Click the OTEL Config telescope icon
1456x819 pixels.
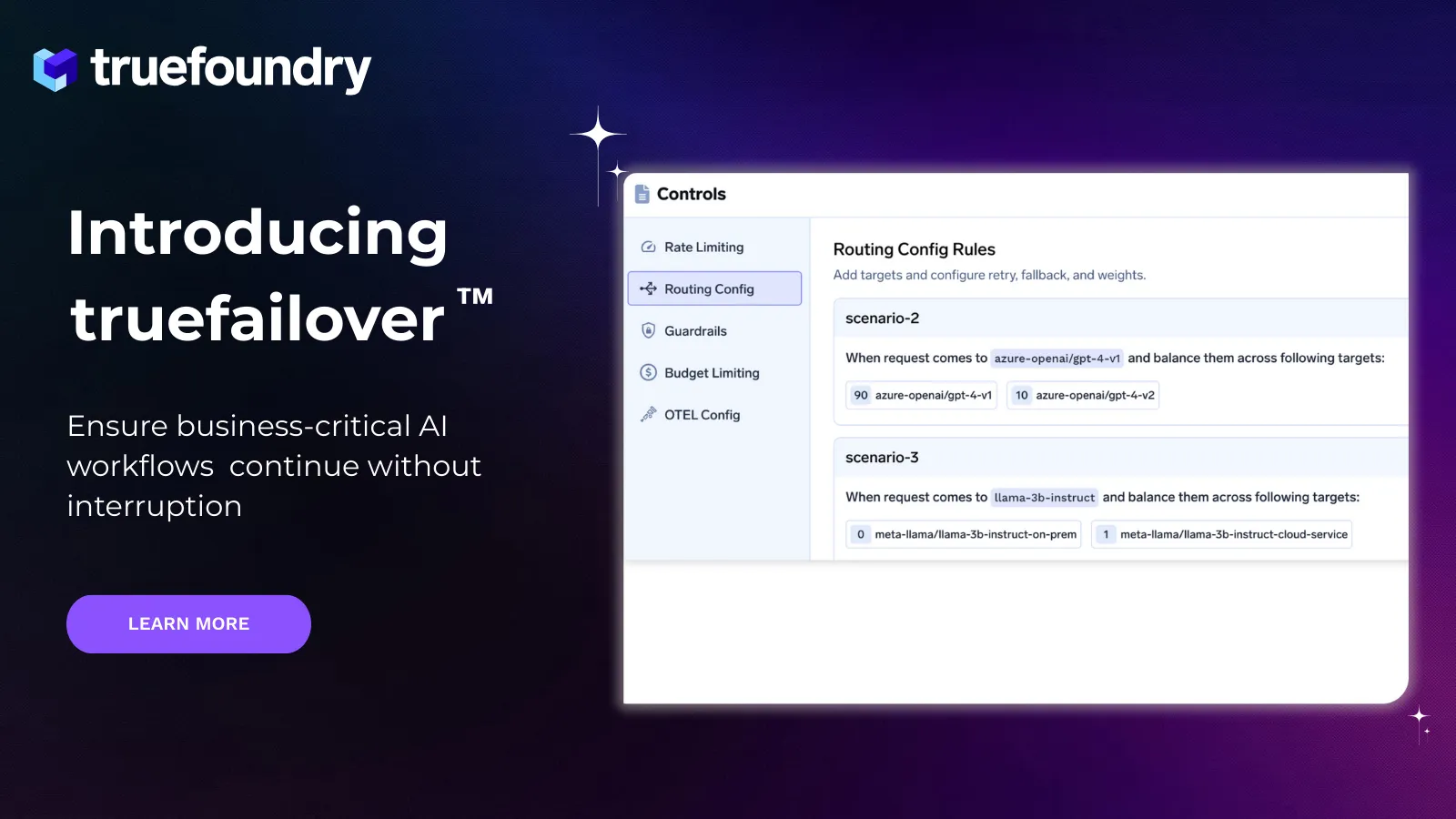(x=649, y=415)
